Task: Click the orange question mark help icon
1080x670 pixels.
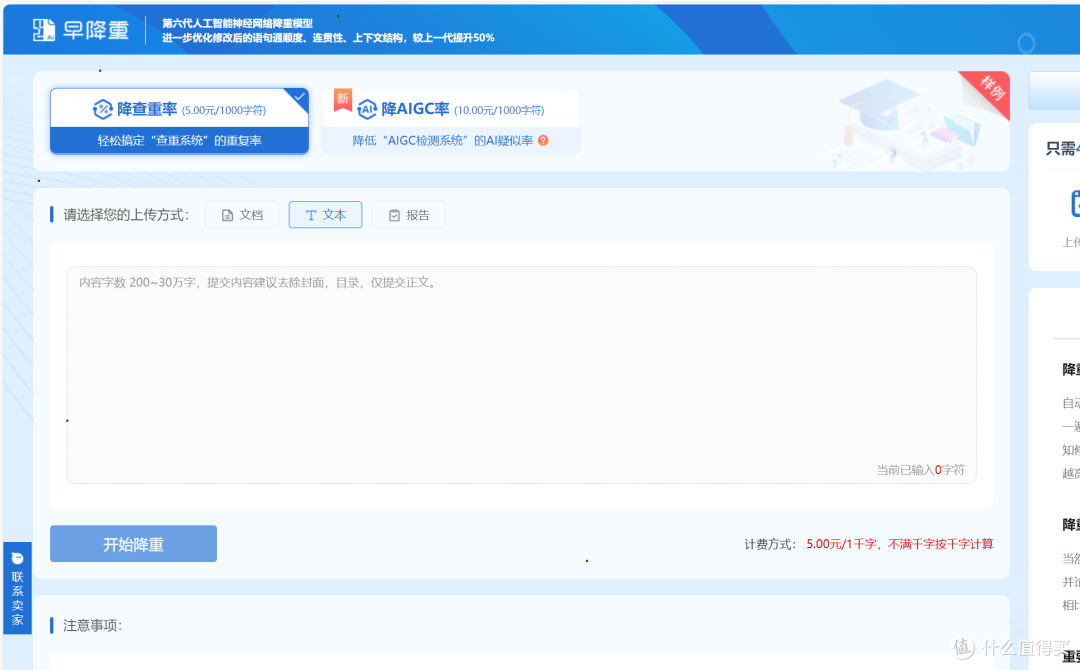Action: coord(543,140)
